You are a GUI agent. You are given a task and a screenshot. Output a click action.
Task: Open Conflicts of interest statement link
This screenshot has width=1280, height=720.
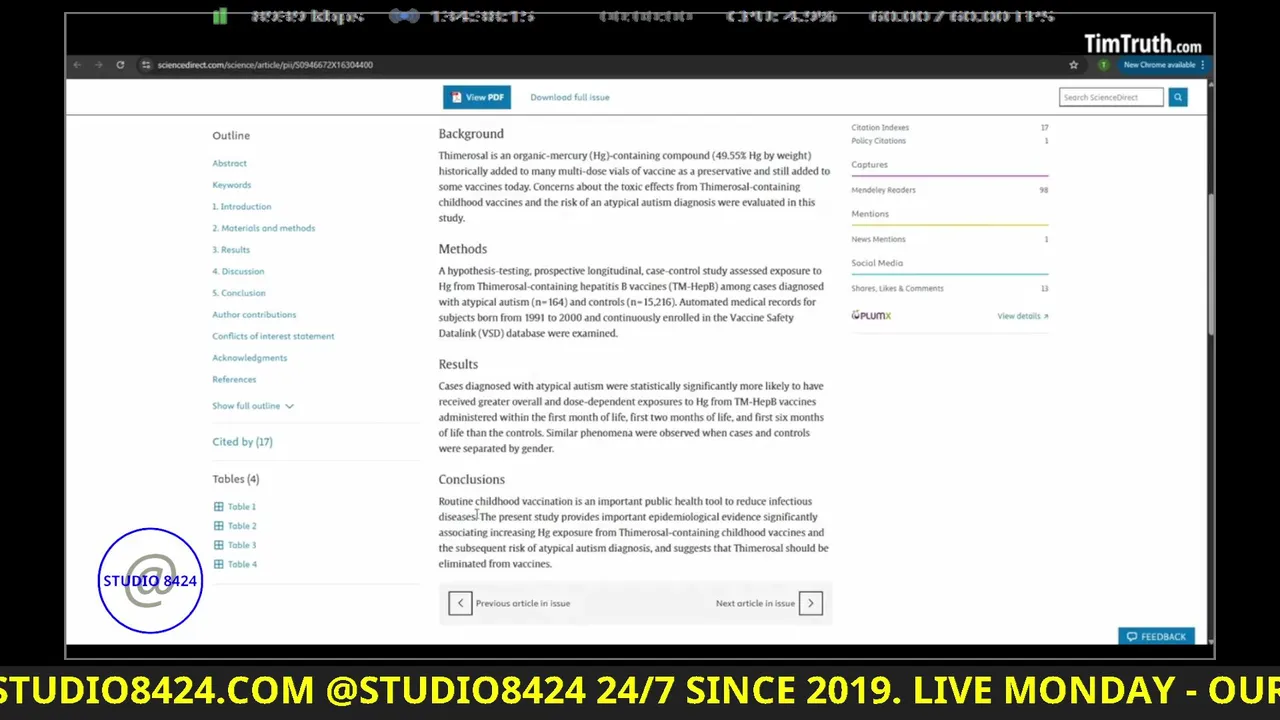(273, 336)
